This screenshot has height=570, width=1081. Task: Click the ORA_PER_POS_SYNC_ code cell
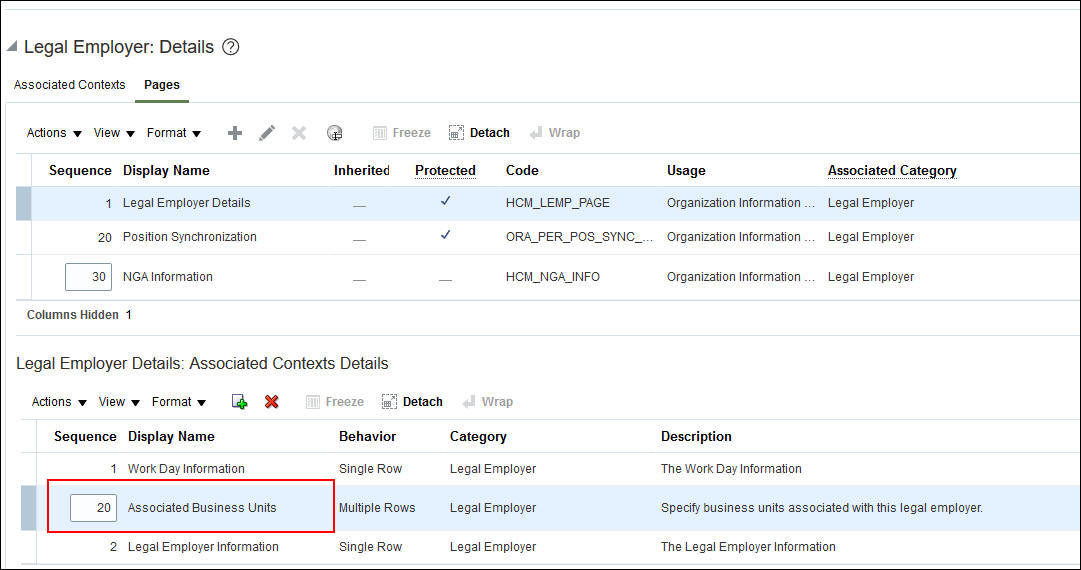(579, 236)
